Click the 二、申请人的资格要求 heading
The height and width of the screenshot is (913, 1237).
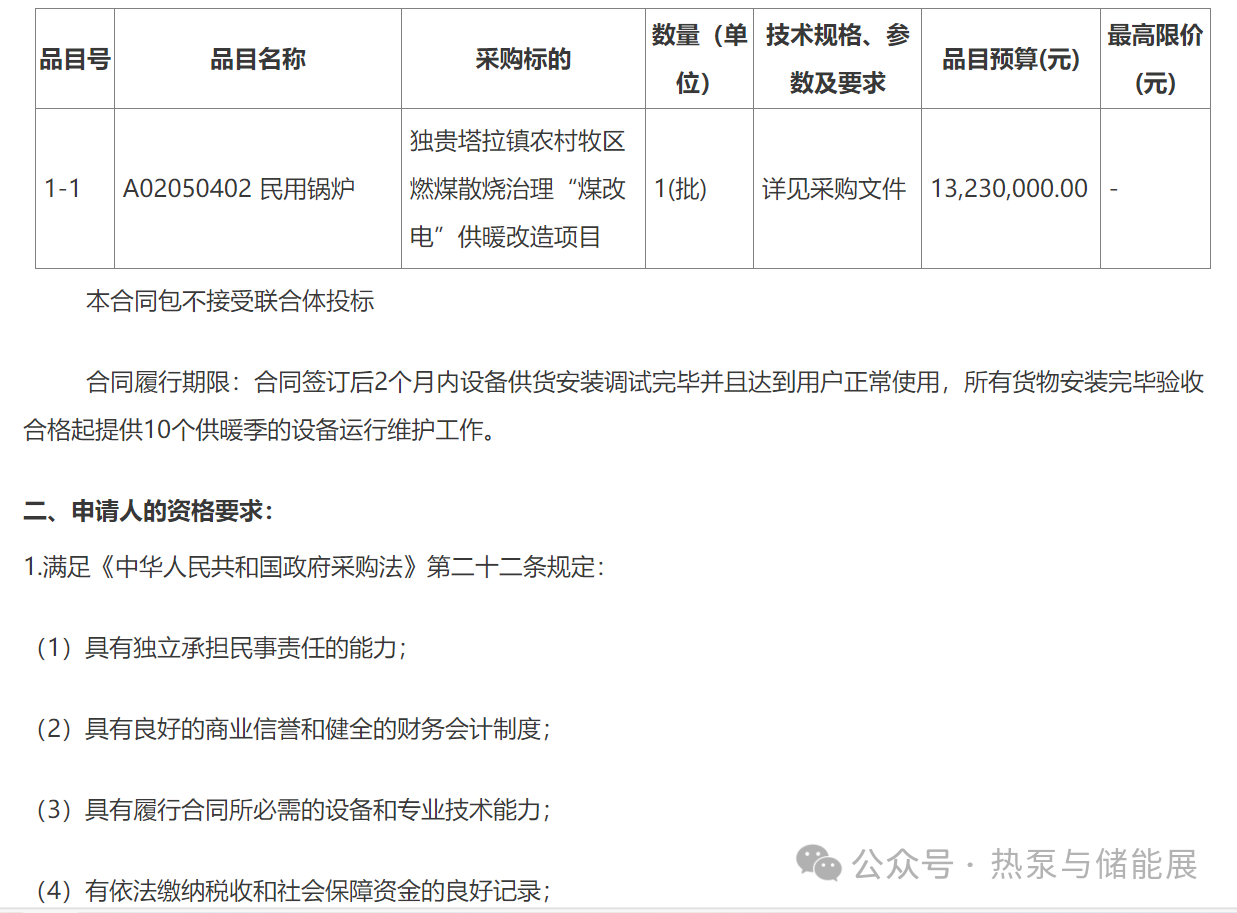point(148,511)
